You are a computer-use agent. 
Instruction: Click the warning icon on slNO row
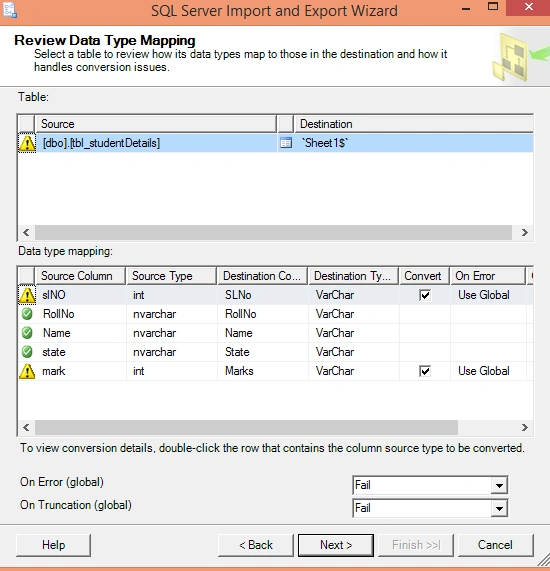pyautogui.click(x=27, y=295)
